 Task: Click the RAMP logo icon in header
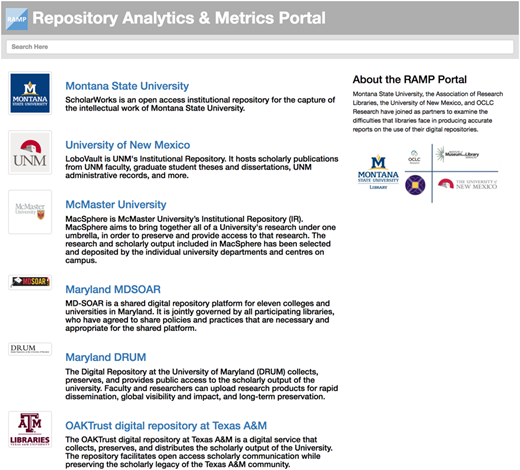(x=17, y=19)
